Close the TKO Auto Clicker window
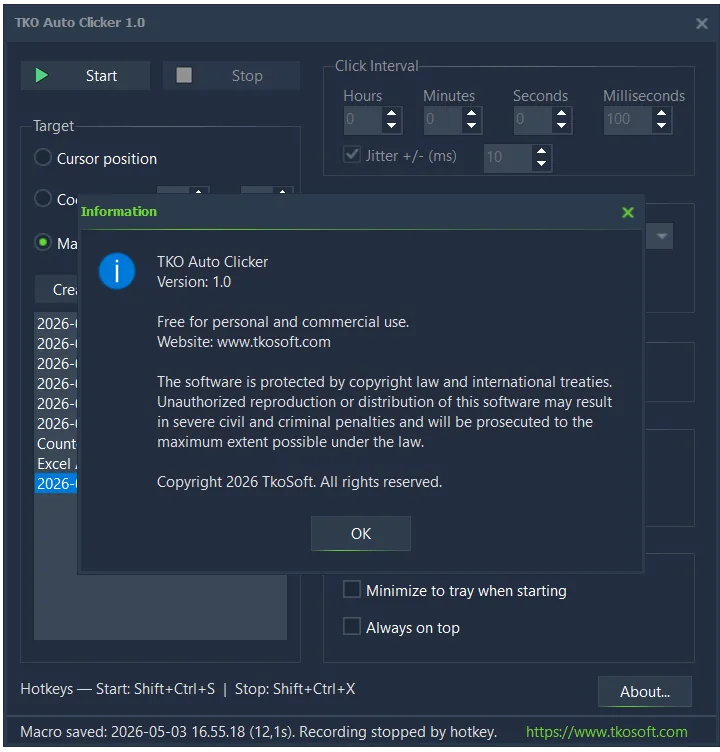This screenshot has width=720, height=752. (x=701, y=24)
